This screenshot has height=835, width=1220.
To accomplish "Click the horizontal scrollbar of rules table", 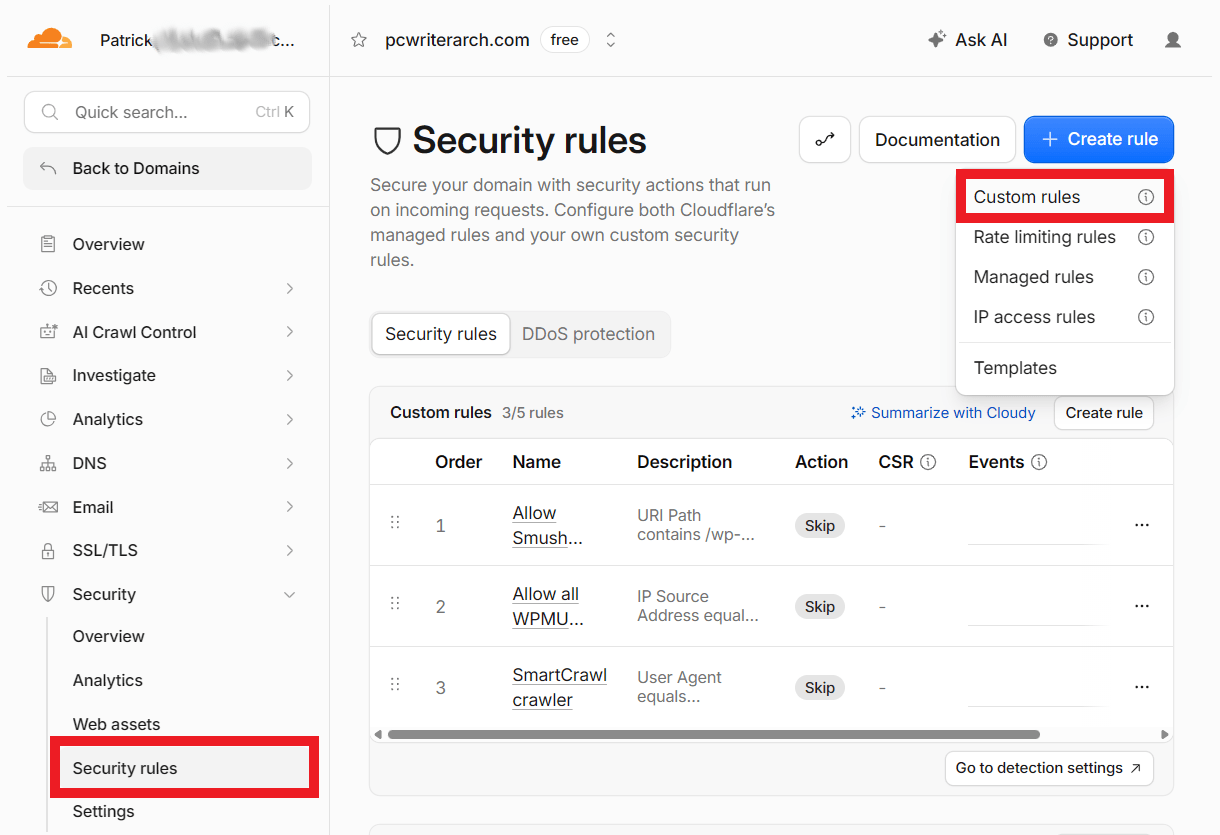I will pos(713,734).
